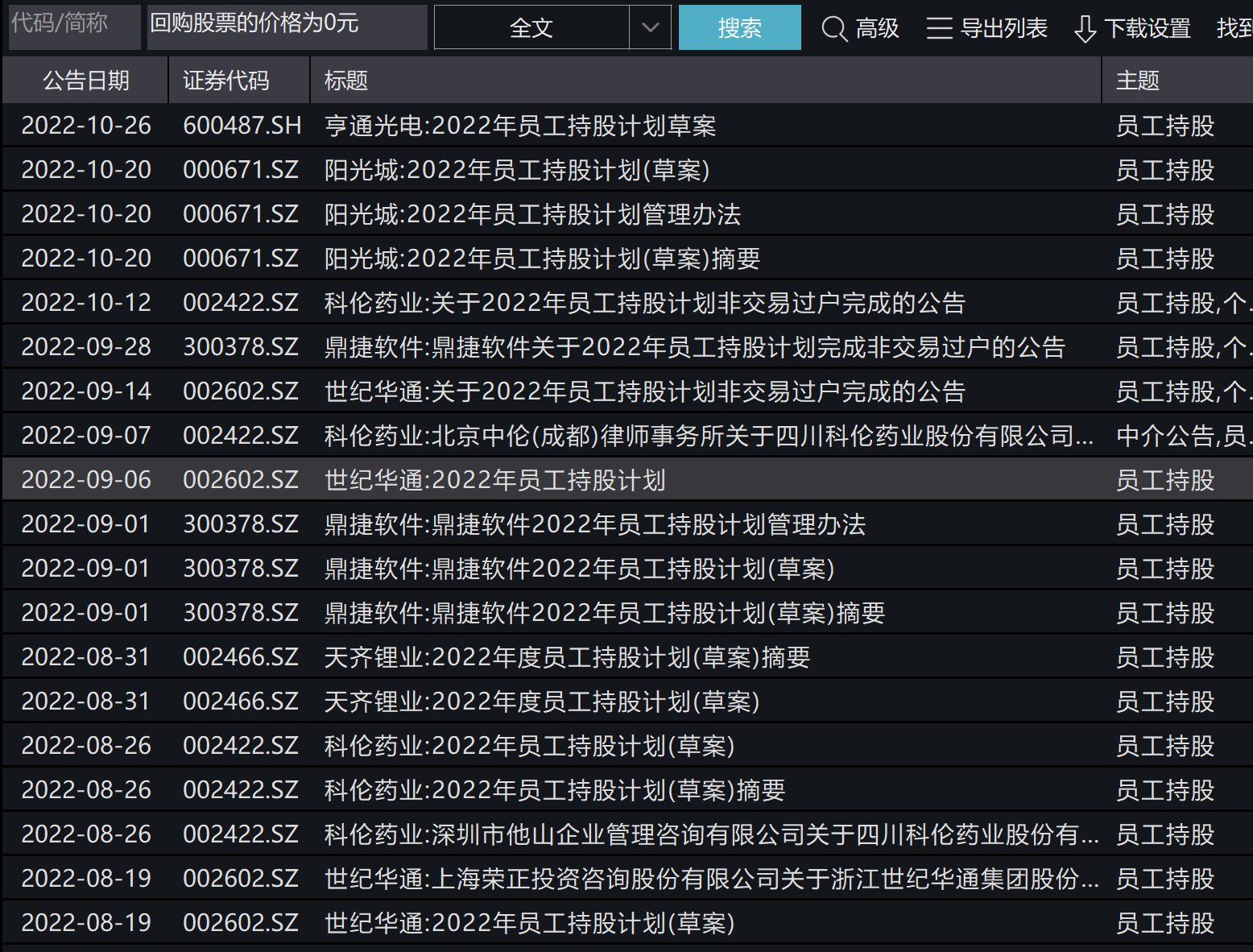Image resolution: width=1253 pixels, height=952 pixels.
Task: Open 世纪华通 上海荣正投资咨询 announcement
Action: pos(712,879)
